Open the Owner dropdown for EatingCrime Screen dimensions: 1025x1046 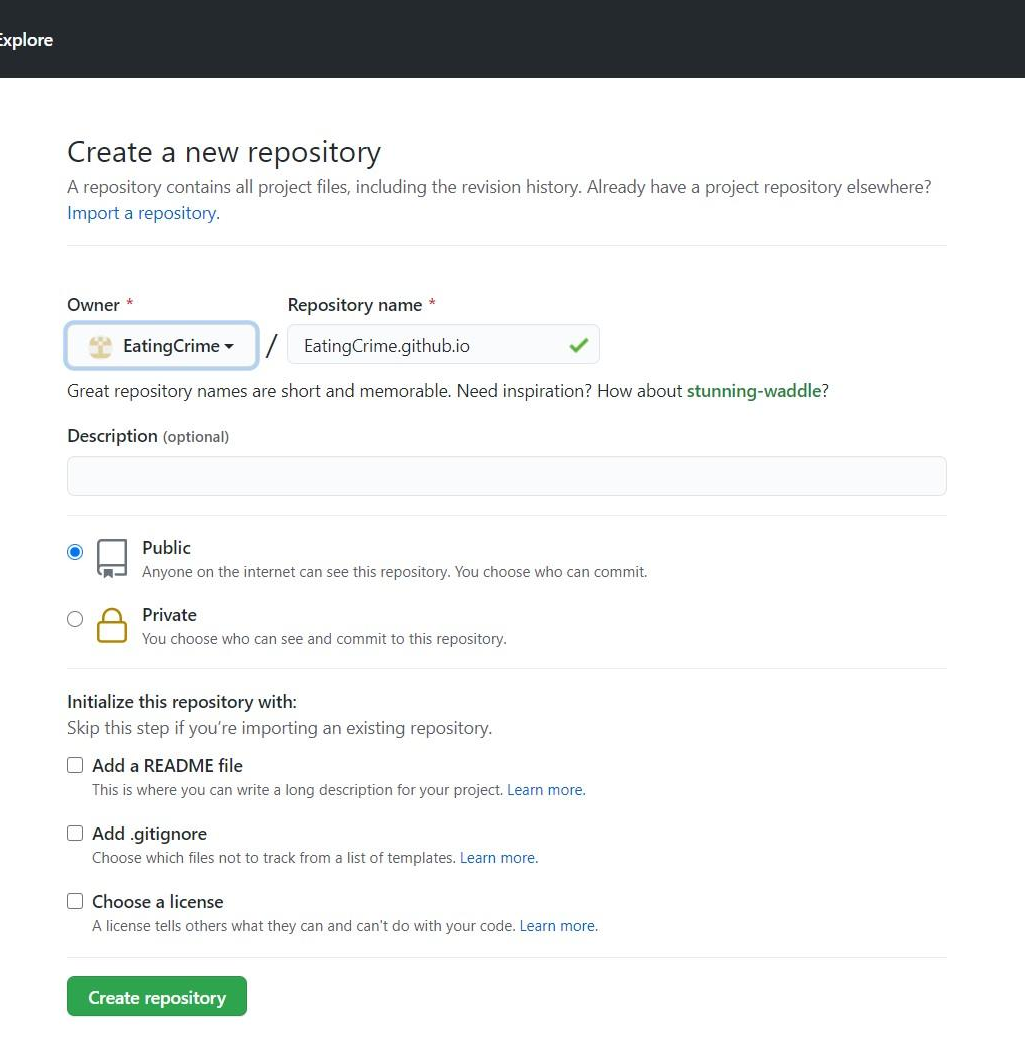(x=162, y=346)
